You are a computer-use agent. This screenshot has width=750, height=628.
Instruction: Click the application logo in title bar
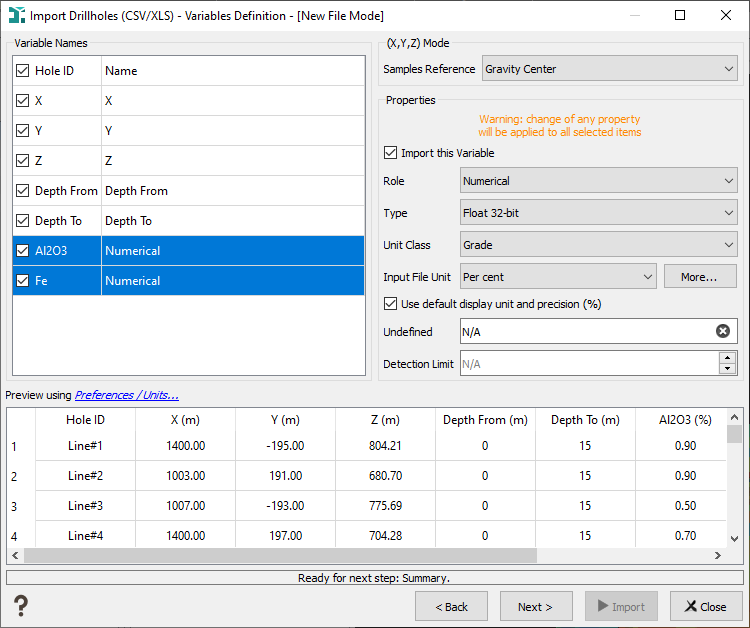click(x=17, y=15)
